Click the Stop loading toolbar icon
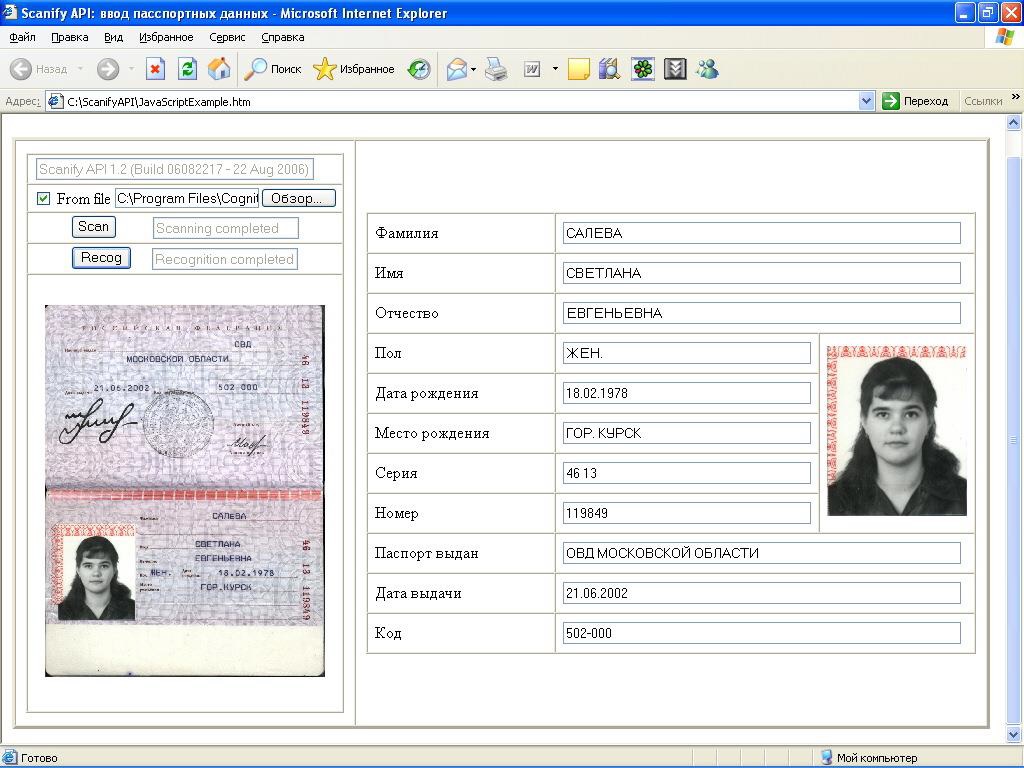The height and width of the screenshot is (768, 1024). point(155,69)
